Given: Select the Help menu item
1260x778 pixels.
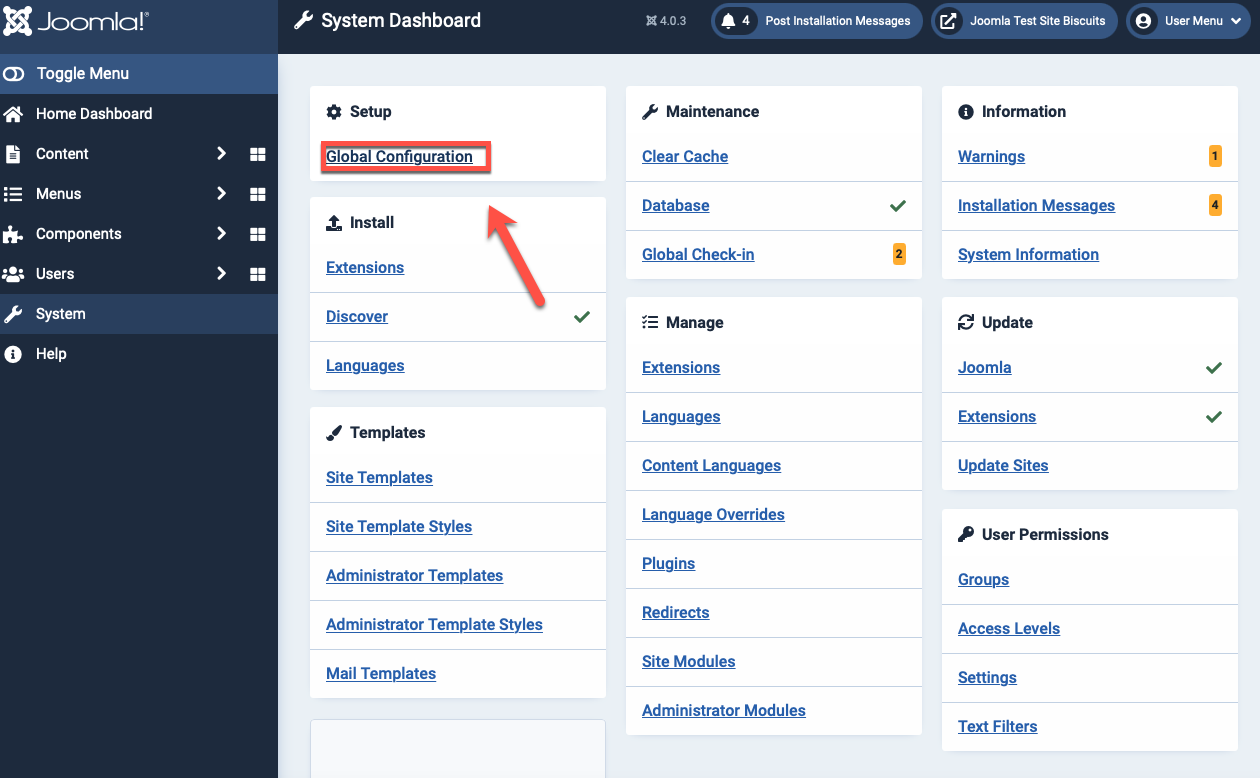Looking at the screenshot, I should pyautogui.click(x=51, y=354).
